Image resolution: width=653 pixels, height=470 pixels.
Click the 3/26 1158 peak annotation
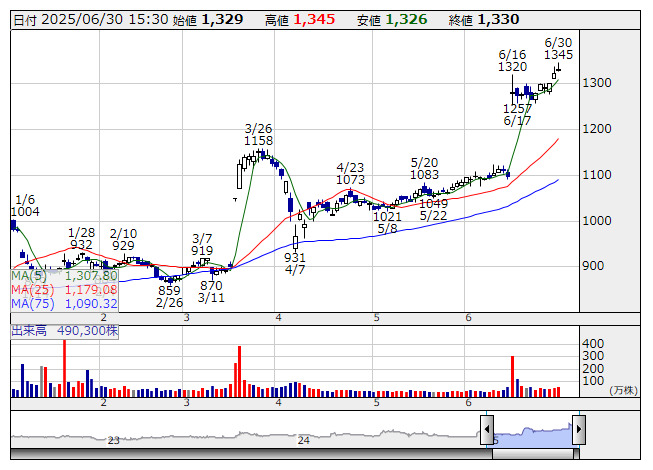coord(259,135)
